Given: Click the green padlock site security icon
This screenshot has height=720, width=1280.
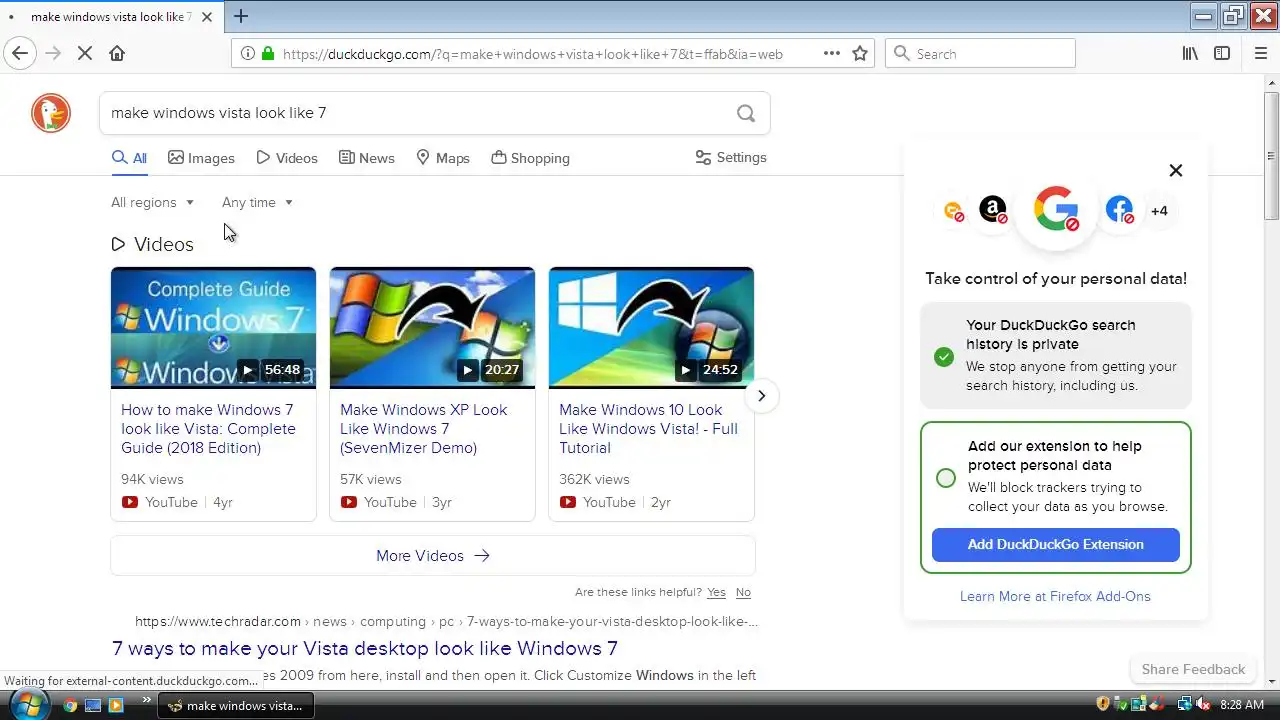Looking at the screenshot, I should pos(267,54).
